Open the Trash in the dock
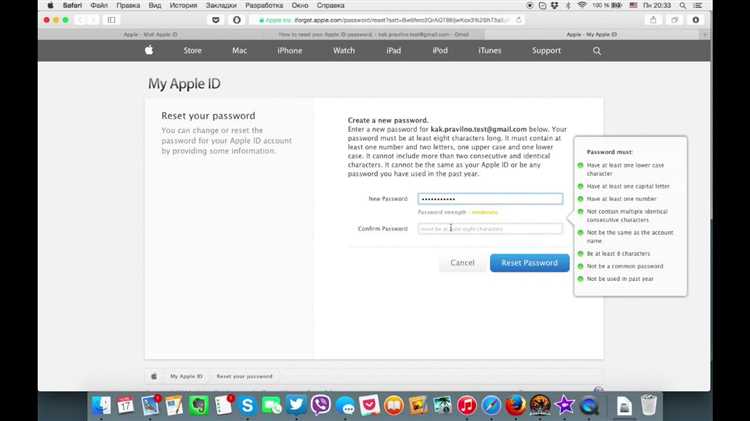Image resolution: width=750 pixels, height=421 pixels. [x=649, y=405]
